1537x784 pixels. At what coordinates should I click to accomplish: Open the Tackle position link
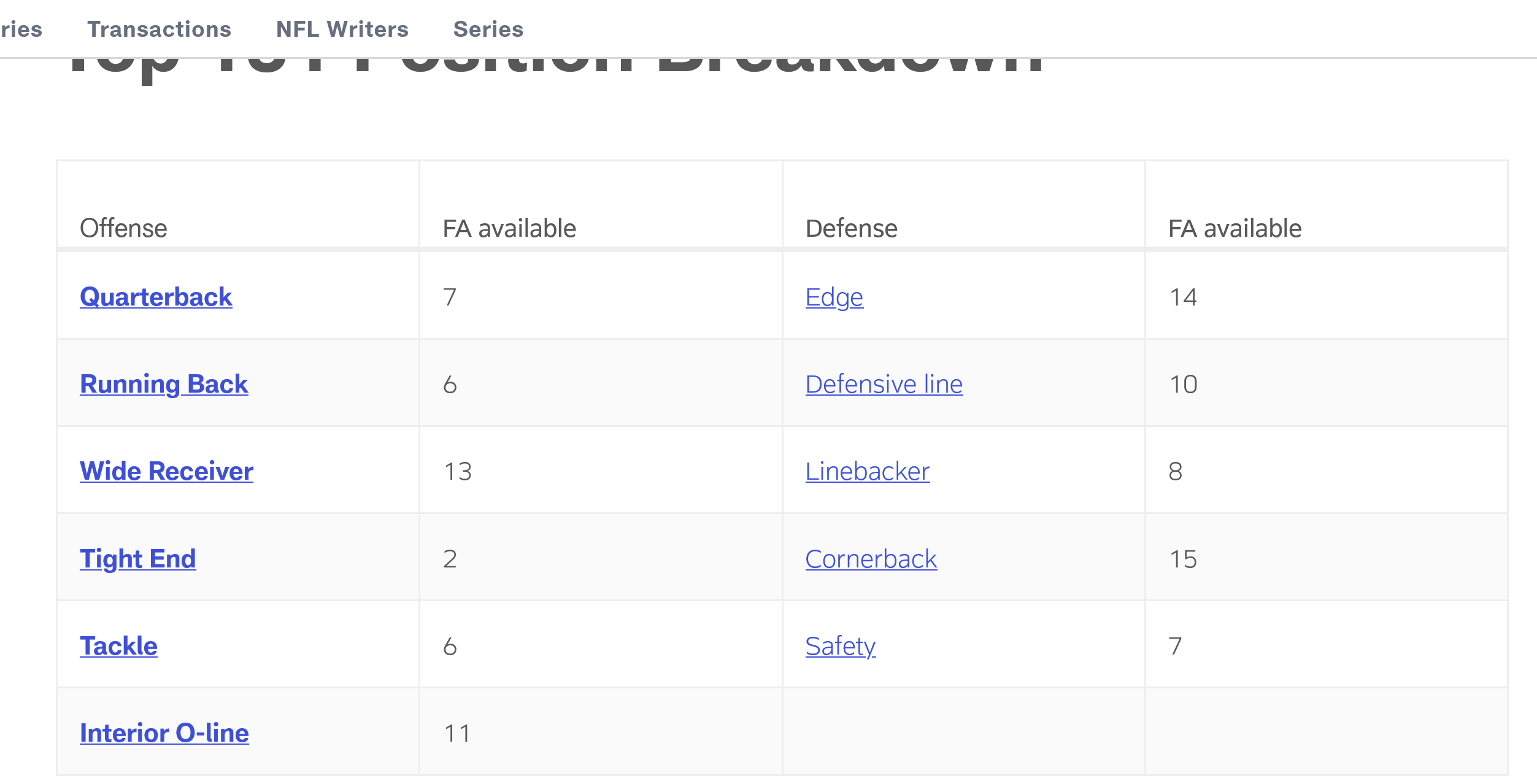[118, 646]
